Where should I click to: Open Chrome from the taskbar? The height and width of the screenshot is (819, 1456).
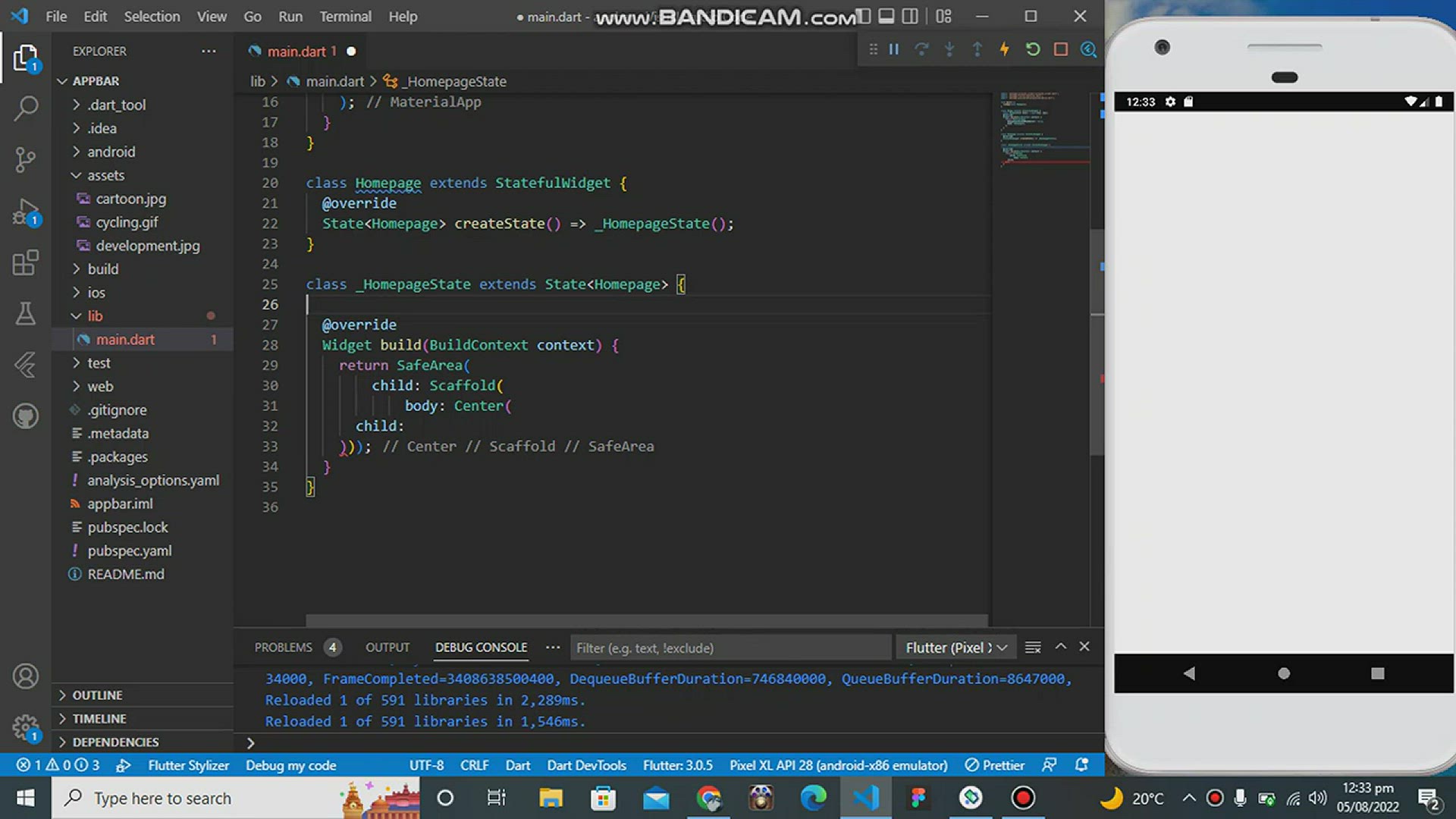(x=708, y=798)
